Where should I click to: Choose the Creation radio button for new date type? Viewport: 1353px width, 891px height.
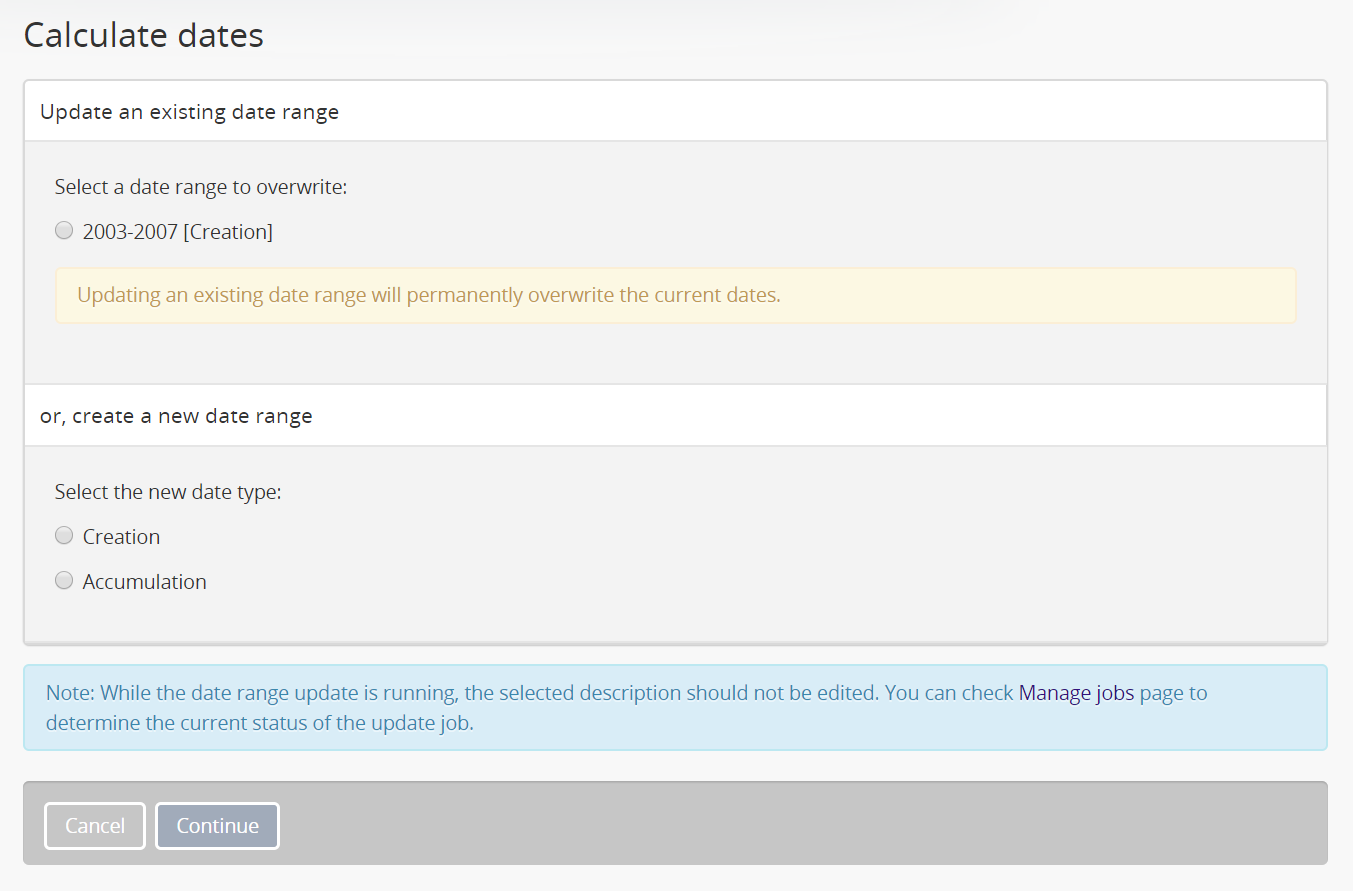64,536
